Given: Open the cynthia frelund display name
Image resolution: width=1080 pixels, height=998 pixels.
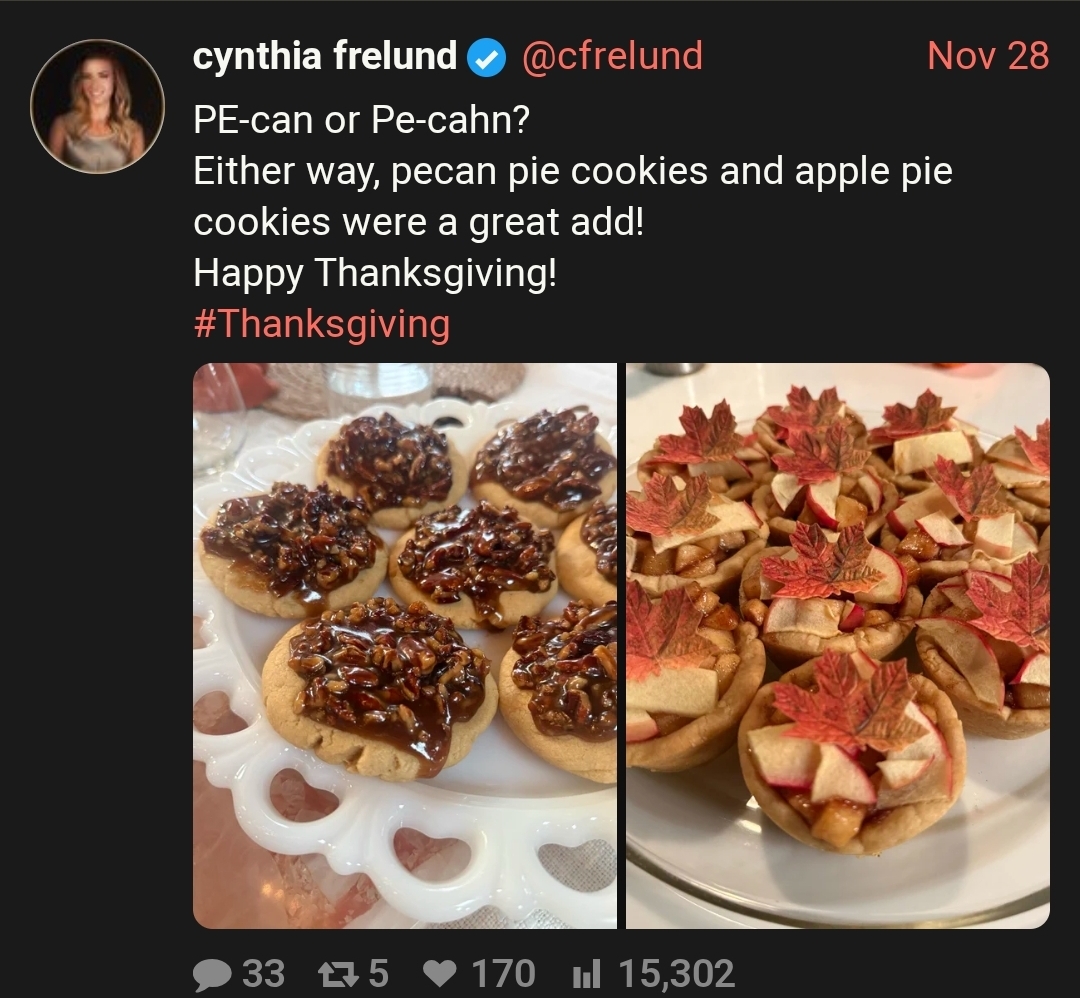Looking at the screenshot, I should pos(324,56).
